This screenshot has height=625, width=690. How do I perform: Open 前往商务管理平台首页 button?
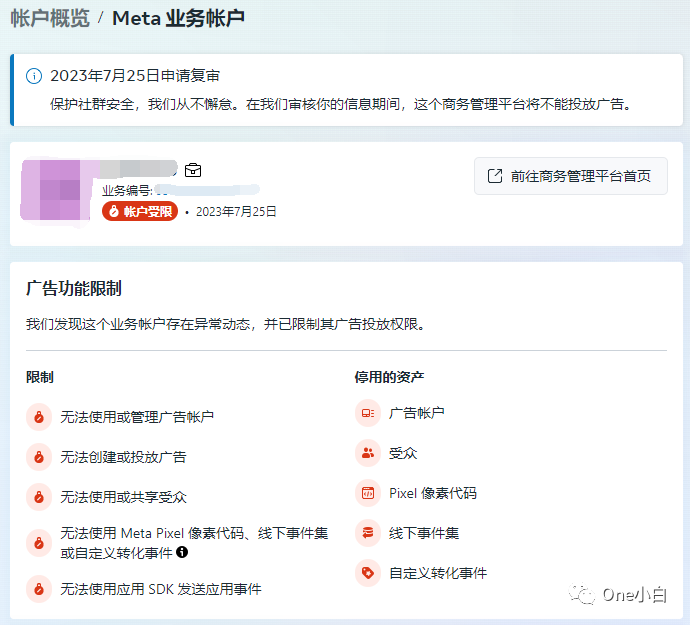(570, 176)
